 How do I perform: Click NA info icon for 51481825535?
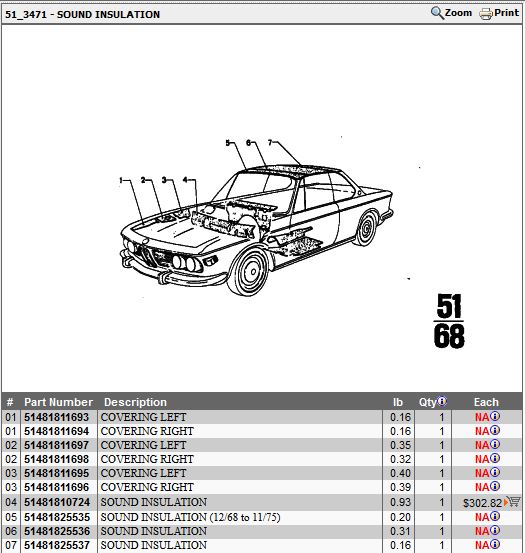click(495, 516)
